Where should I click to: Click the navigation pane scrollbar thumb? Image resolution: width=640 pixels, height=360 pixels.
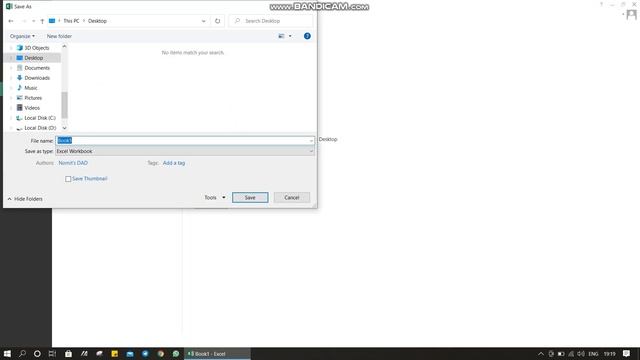(x=64, y=105)
